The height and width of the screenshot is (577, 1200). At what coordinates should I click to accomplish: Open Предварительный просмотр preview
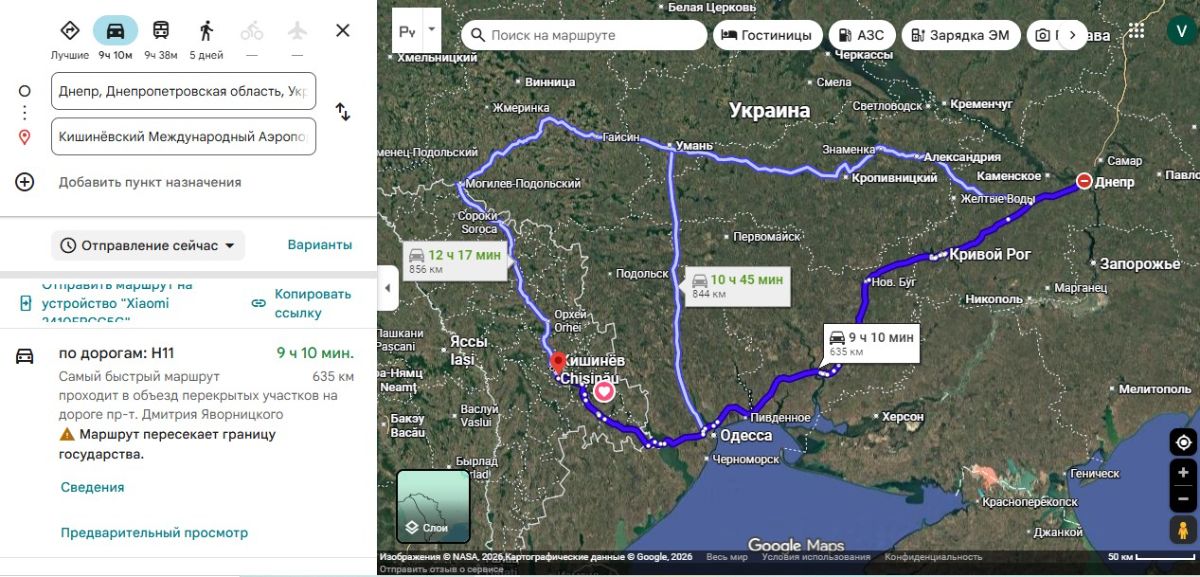(x=155, y=533)
